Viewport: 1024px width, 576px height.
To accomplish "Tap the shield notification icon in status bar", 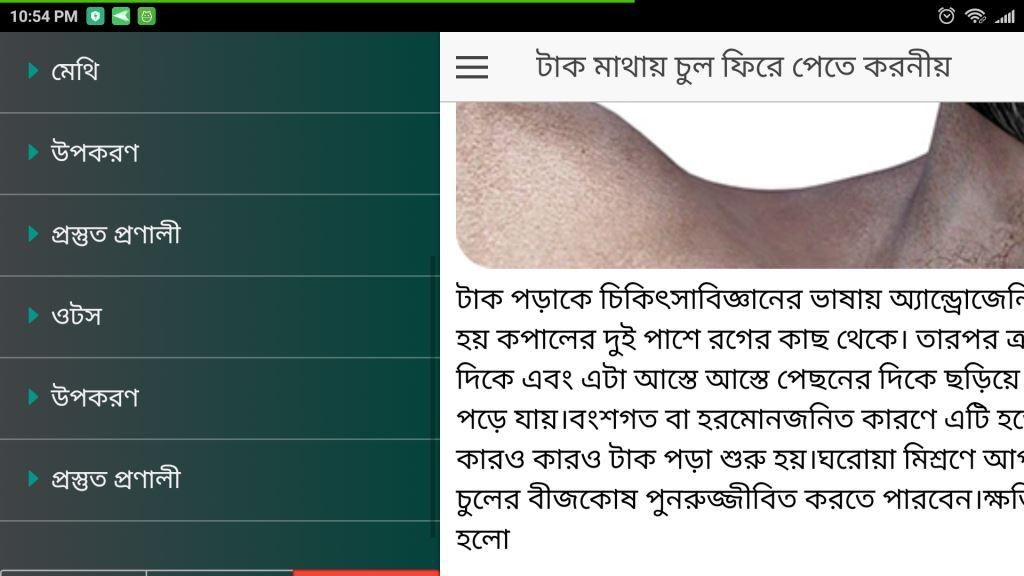I will (95, 16).
